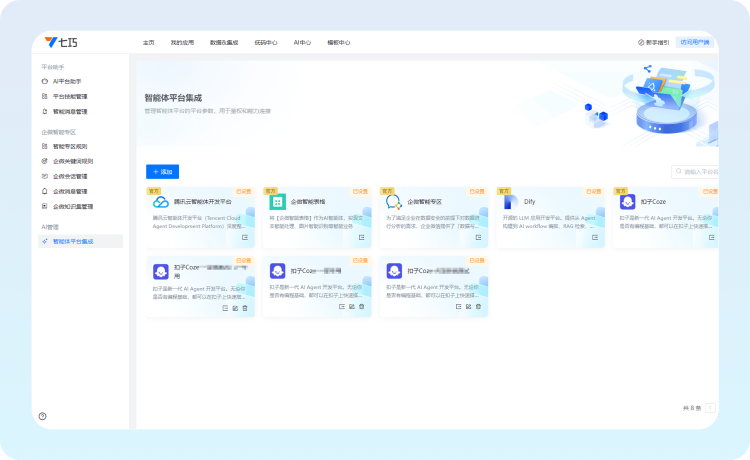Click the 企微关键词规则 sidebar icon

(x=44, y=161)
